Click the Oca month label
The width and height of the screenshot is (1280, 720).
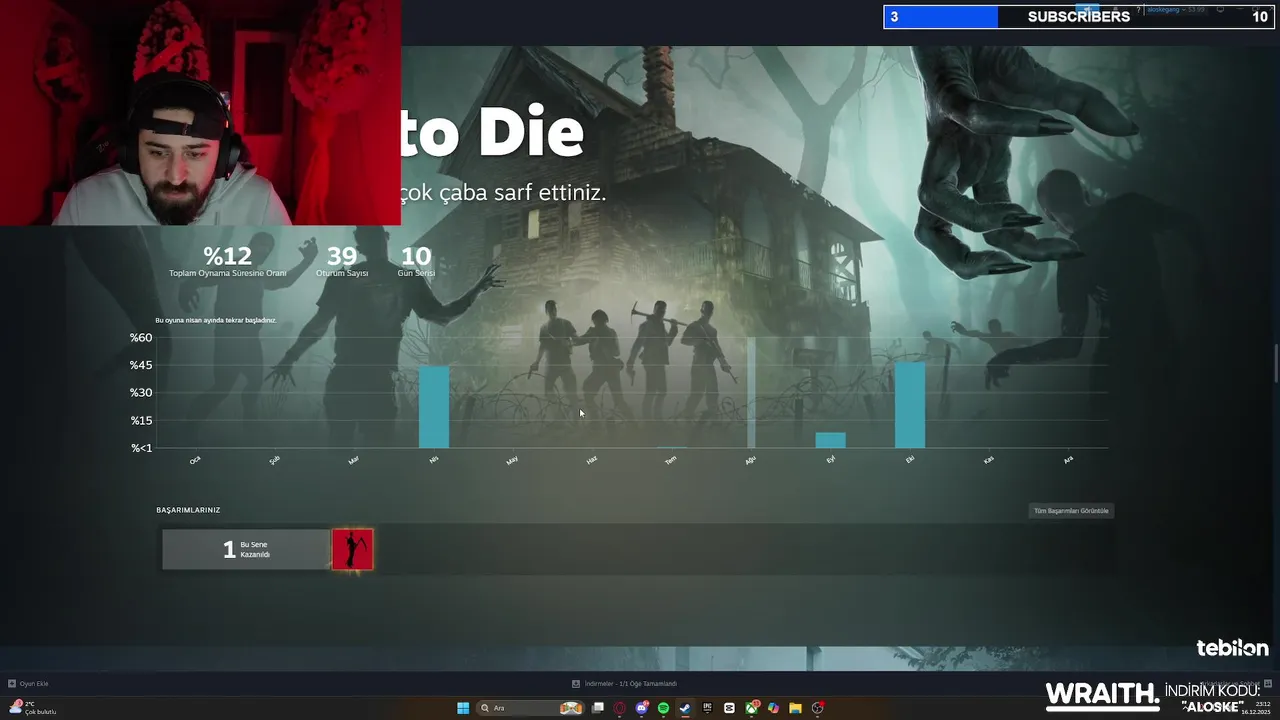tap(195, 460)
